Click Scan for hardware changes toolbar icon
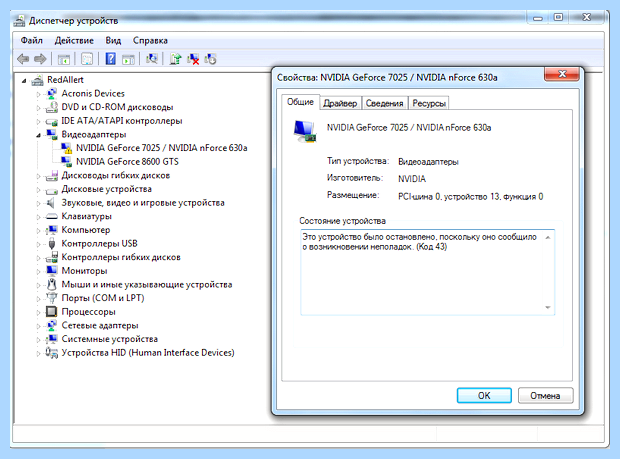The width and height of the screenshot is (620, 459). (x=152, y=59)
